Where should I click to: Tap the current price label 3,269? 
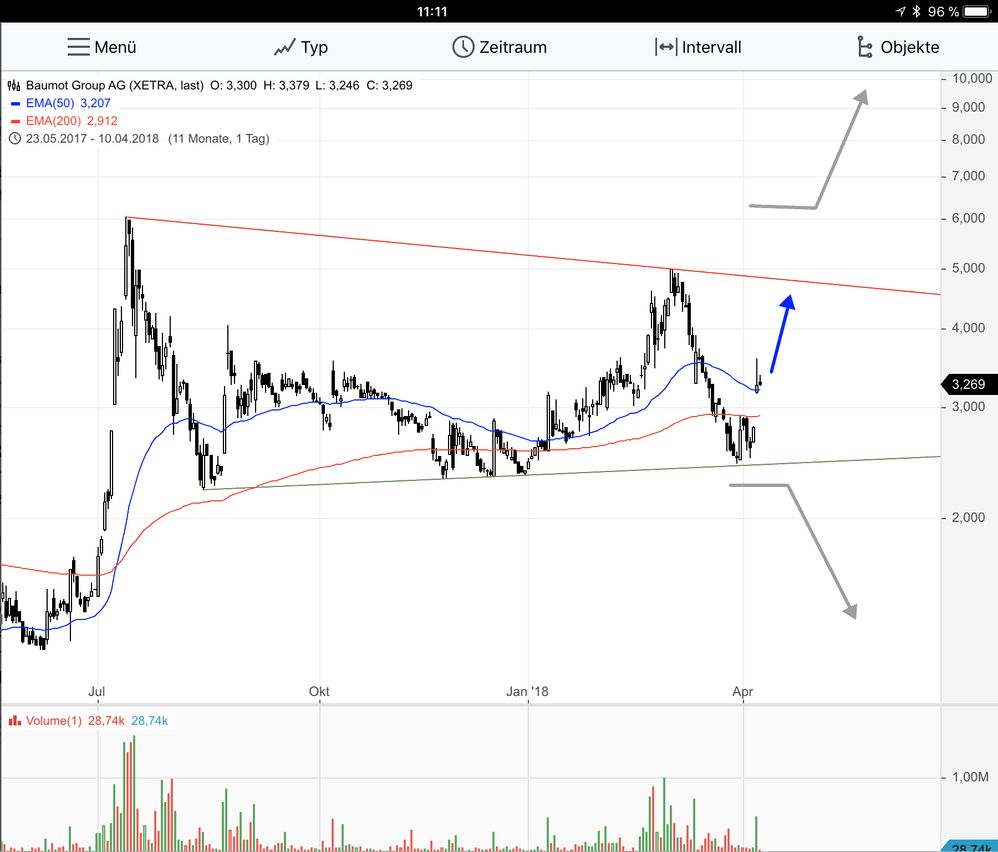click(x=966, y=384)
